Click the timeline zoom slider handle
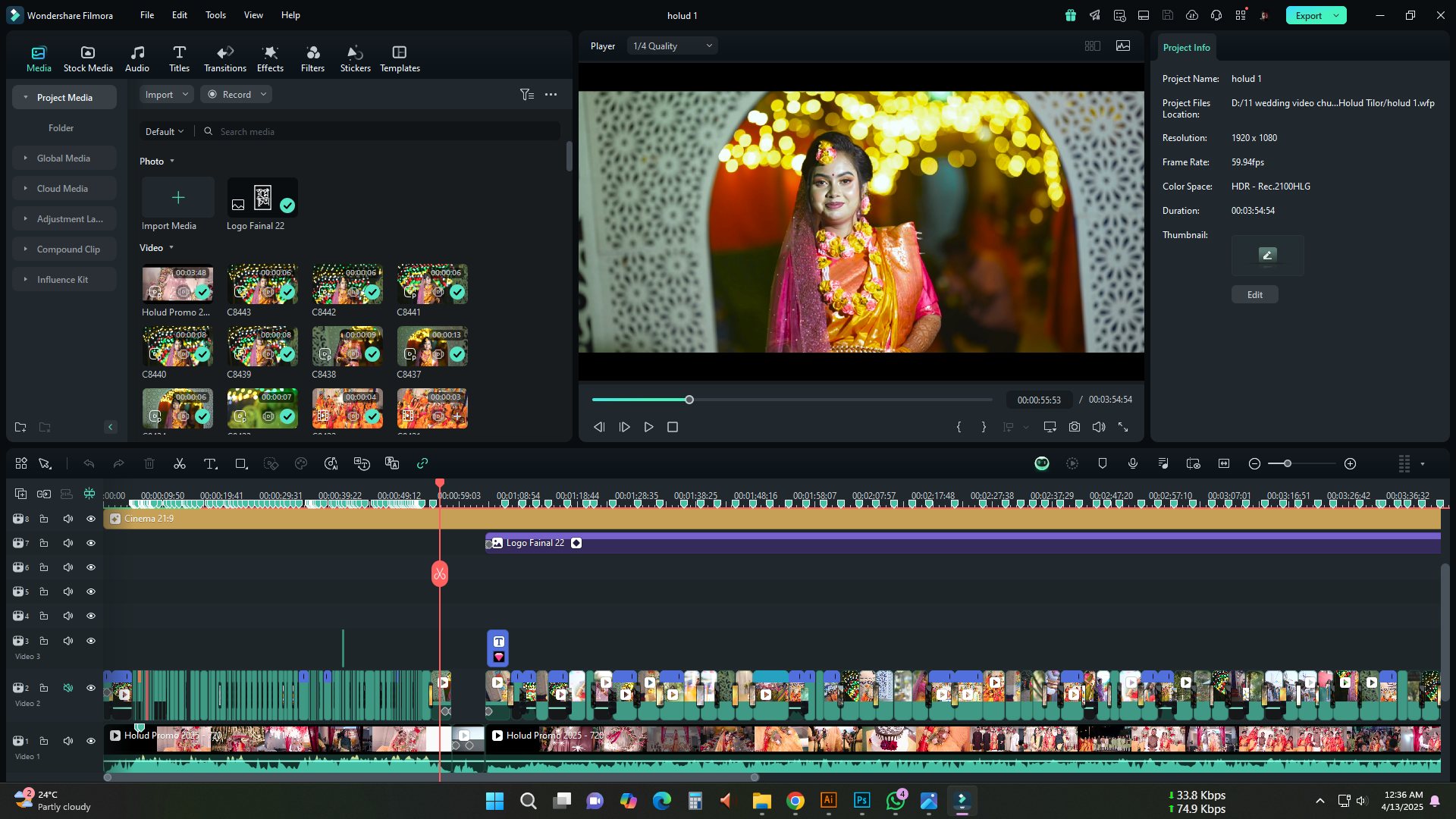The height and width of the screenshot is (819, 1456). 1288,463
